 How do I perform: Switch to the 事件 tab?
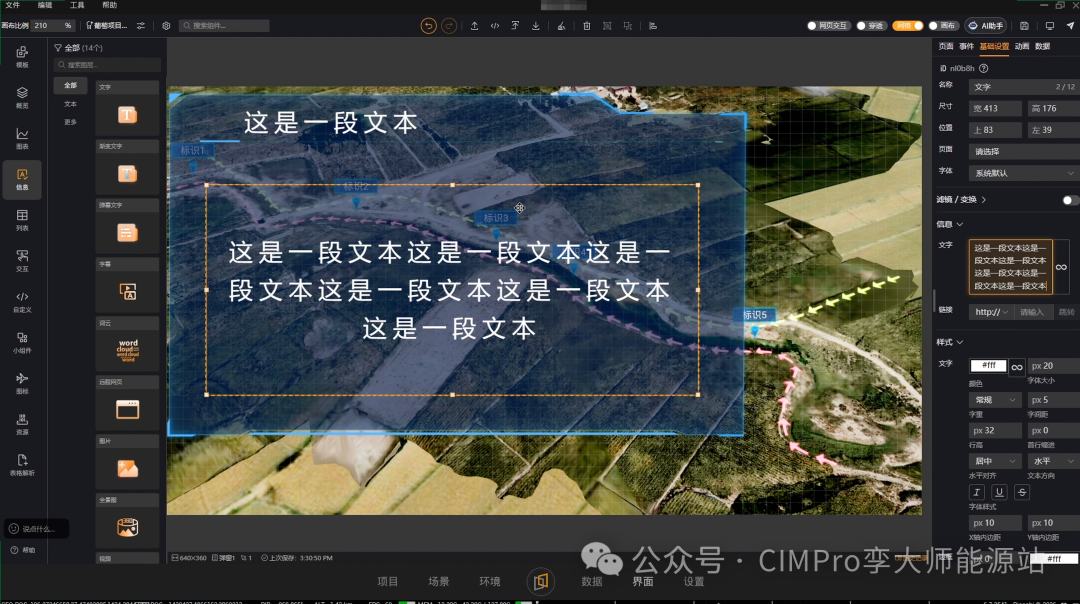tap(966, 46)
